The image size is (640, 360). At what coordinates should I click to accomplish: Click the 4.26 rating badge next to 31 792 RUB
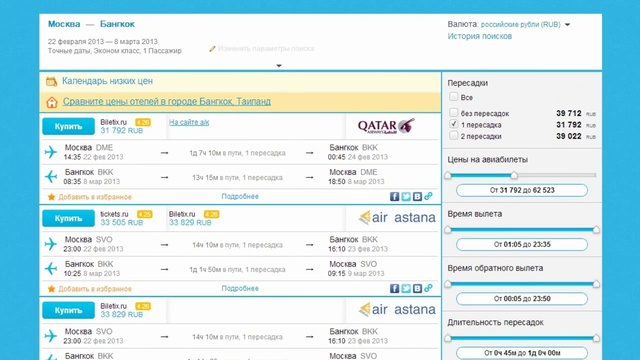(143, 122)
